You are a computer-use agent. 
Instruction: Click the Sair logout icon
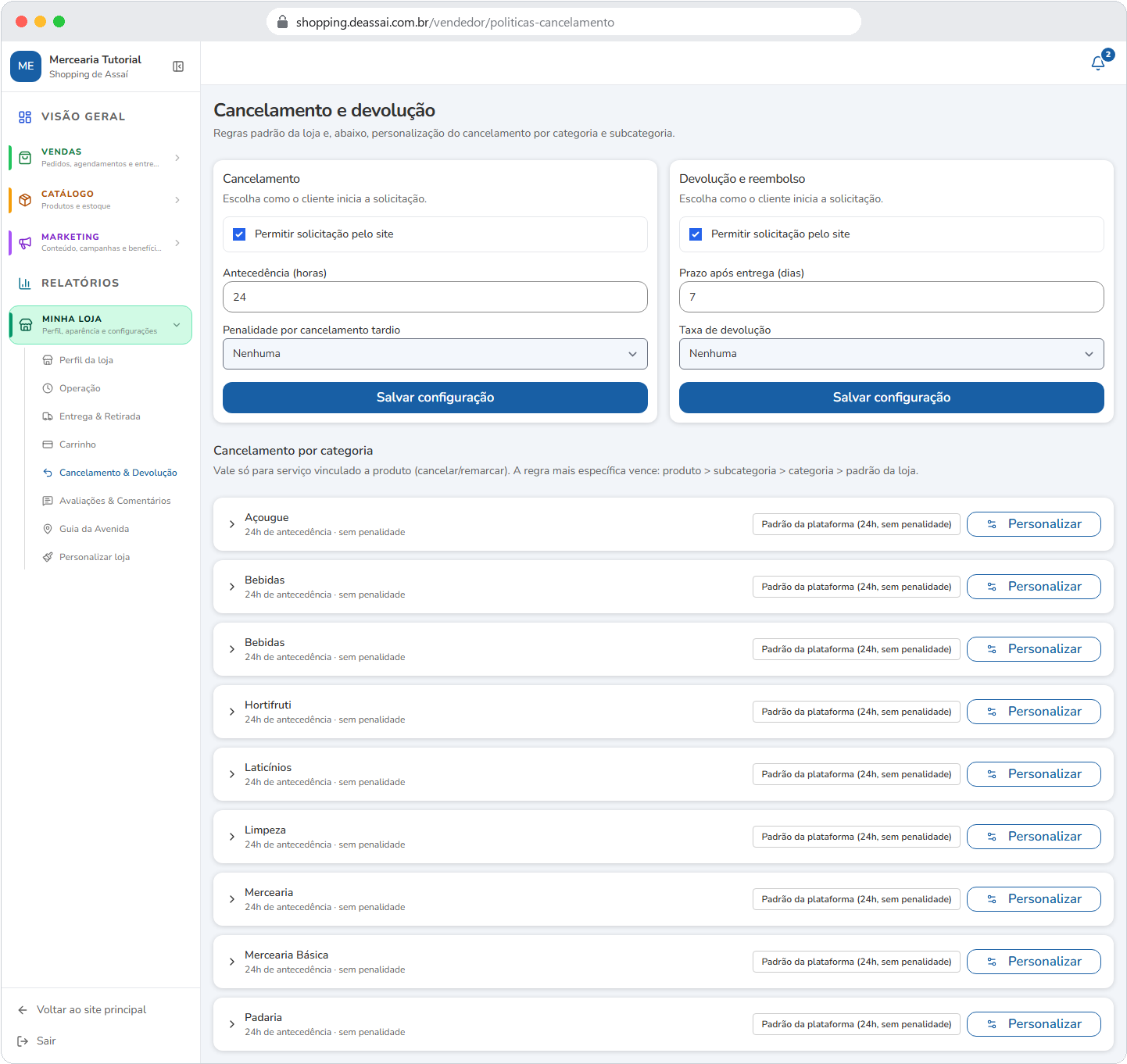(23, 1041)
